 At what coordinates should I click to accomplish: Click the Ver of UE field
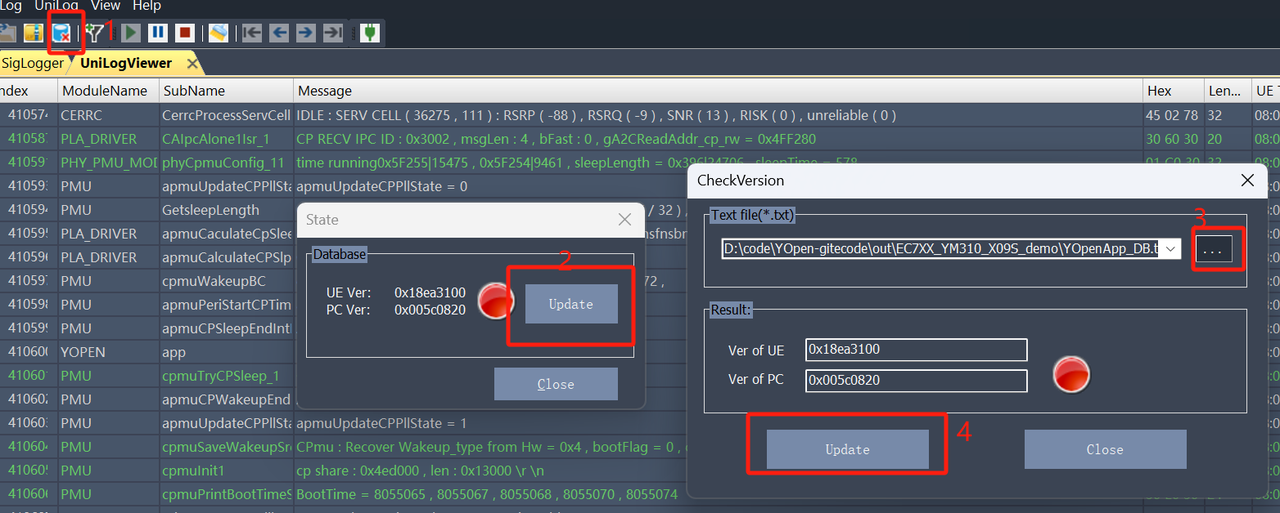coord(916,349)
